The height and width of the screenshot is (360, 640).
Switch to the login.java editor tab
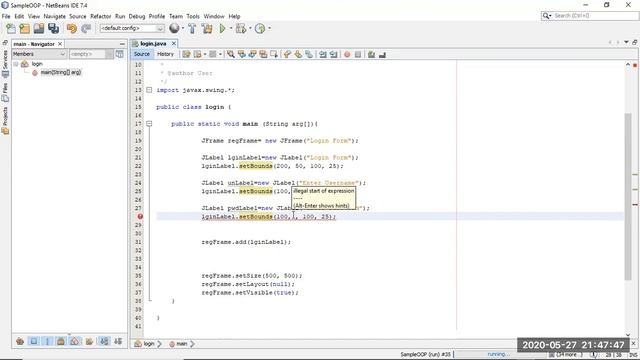pyautogui.click(x=153, y=43)
